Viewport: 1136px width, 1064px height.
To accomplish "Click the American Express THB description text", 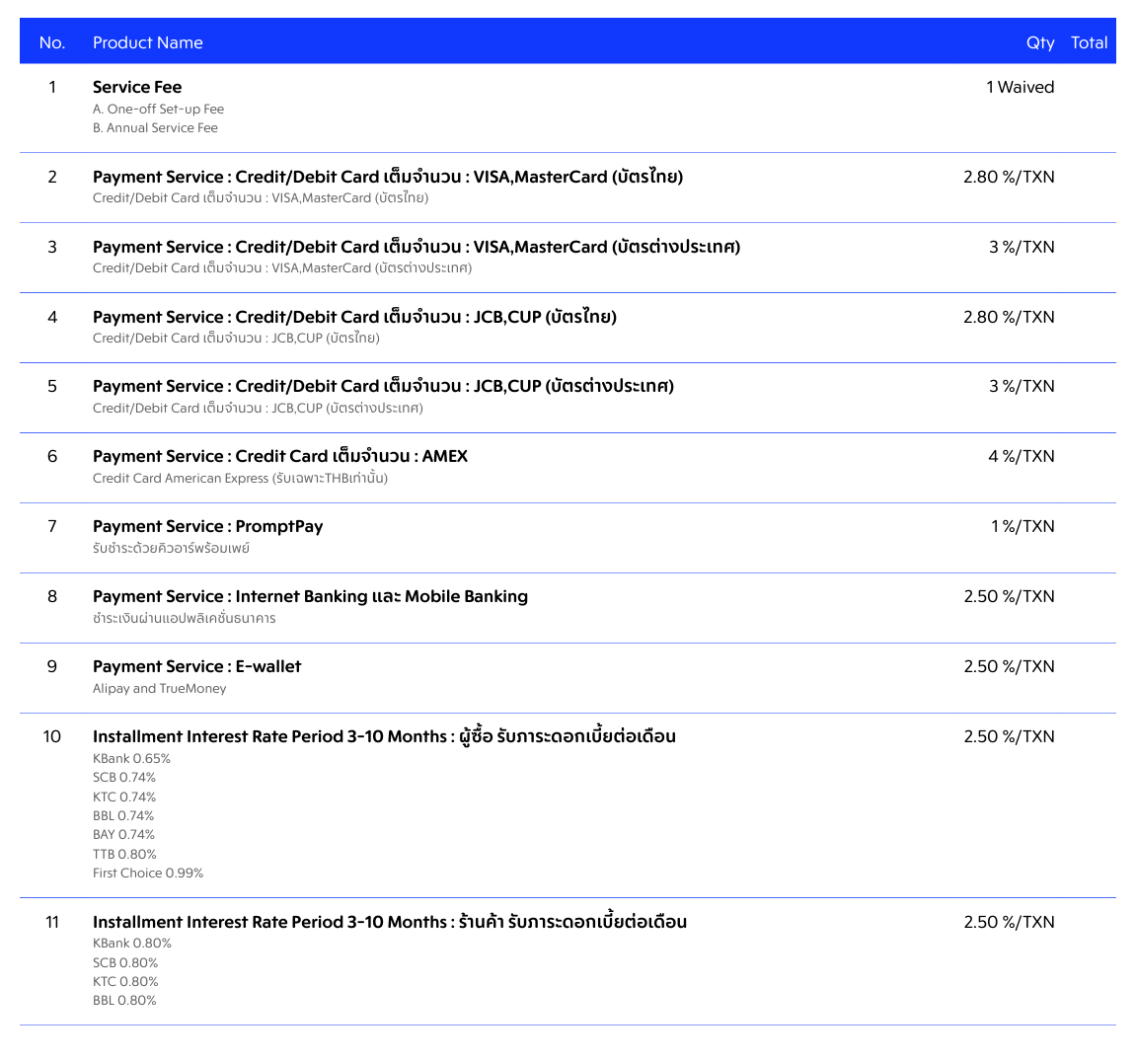I will click(240, 479).
